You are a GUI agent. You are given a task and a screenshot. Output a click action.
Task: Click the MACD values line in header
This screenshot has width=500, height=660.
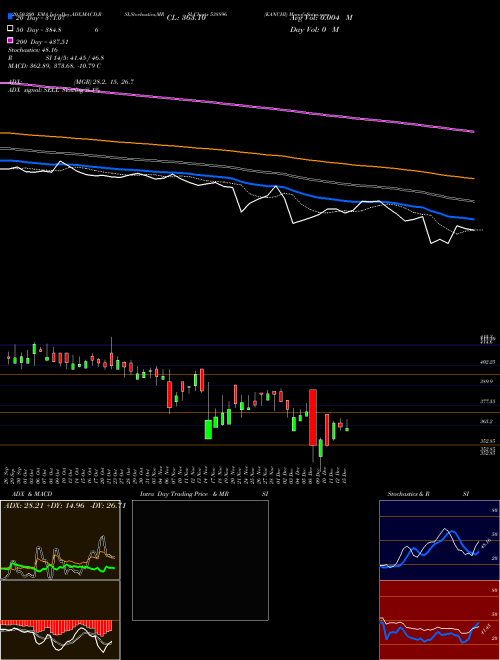click(54, 66)
